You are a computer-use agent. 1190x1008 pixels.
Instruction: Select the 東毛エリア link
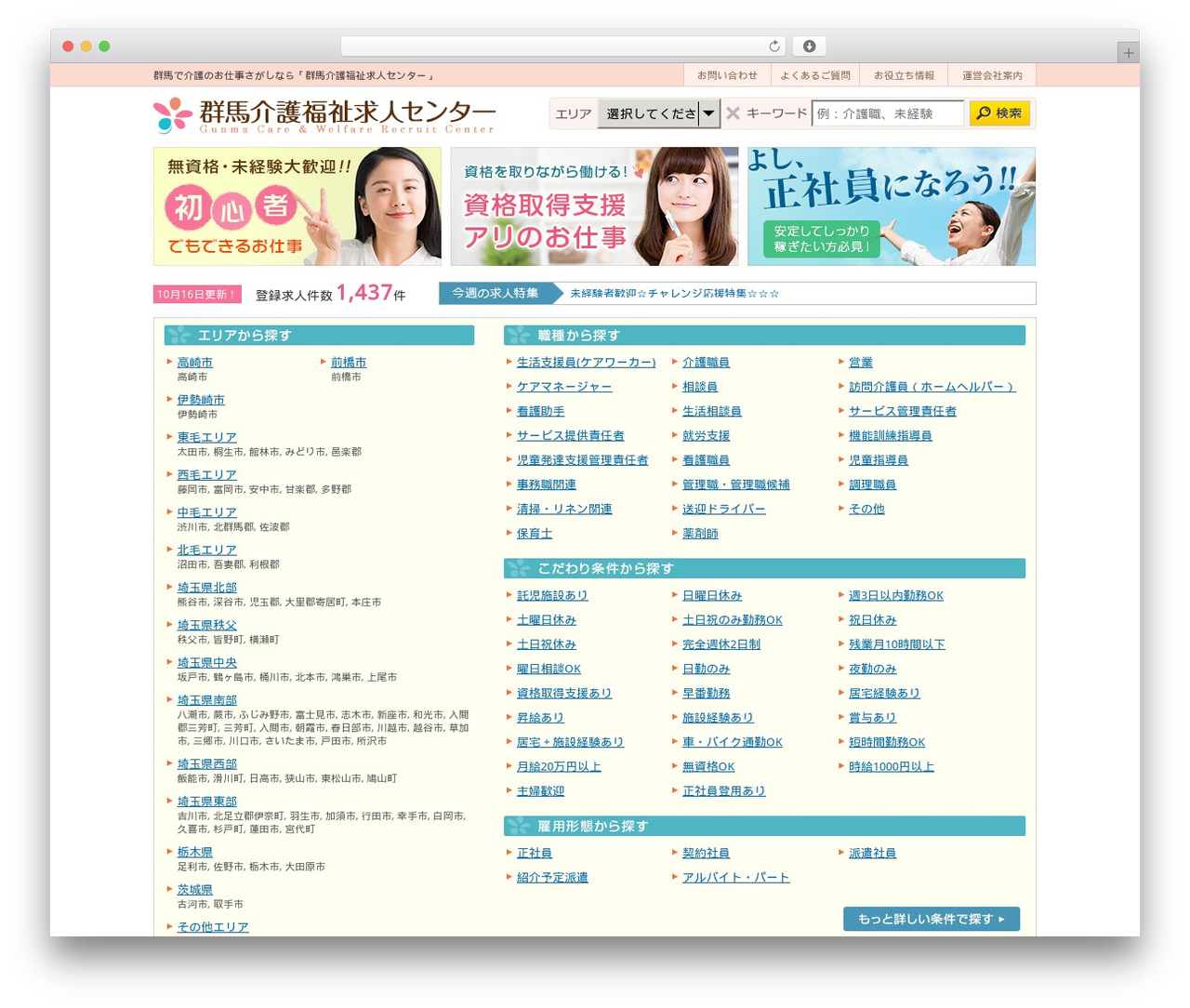[x=206, y=437]
